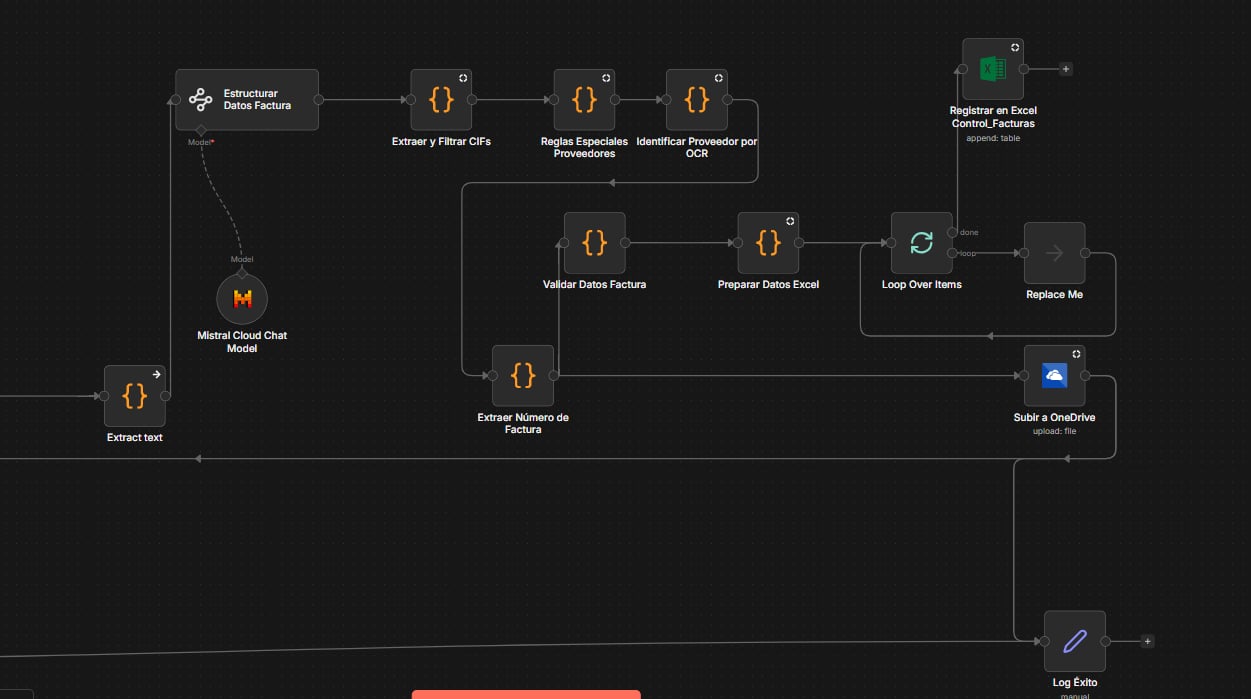The image size is (1251, 699).
Task: Open the Registrar en Excel Control_Facturas node
Action: pos(992,69)
